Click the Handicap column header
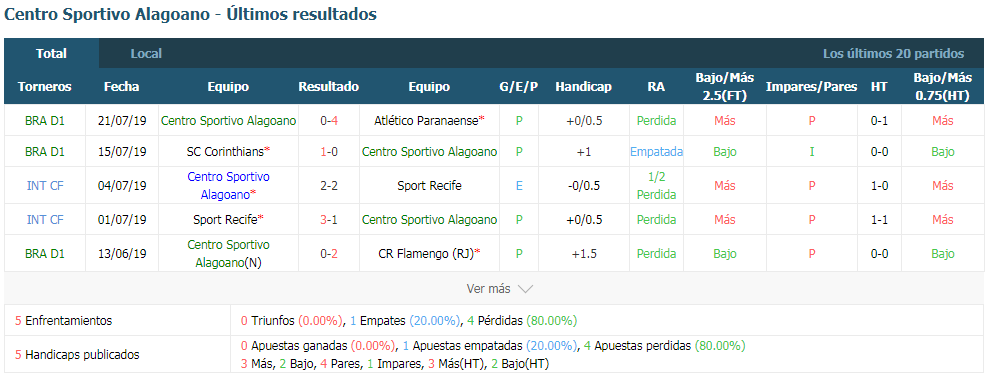This screenshot has width=985, height=377. (x=583, y=87)
